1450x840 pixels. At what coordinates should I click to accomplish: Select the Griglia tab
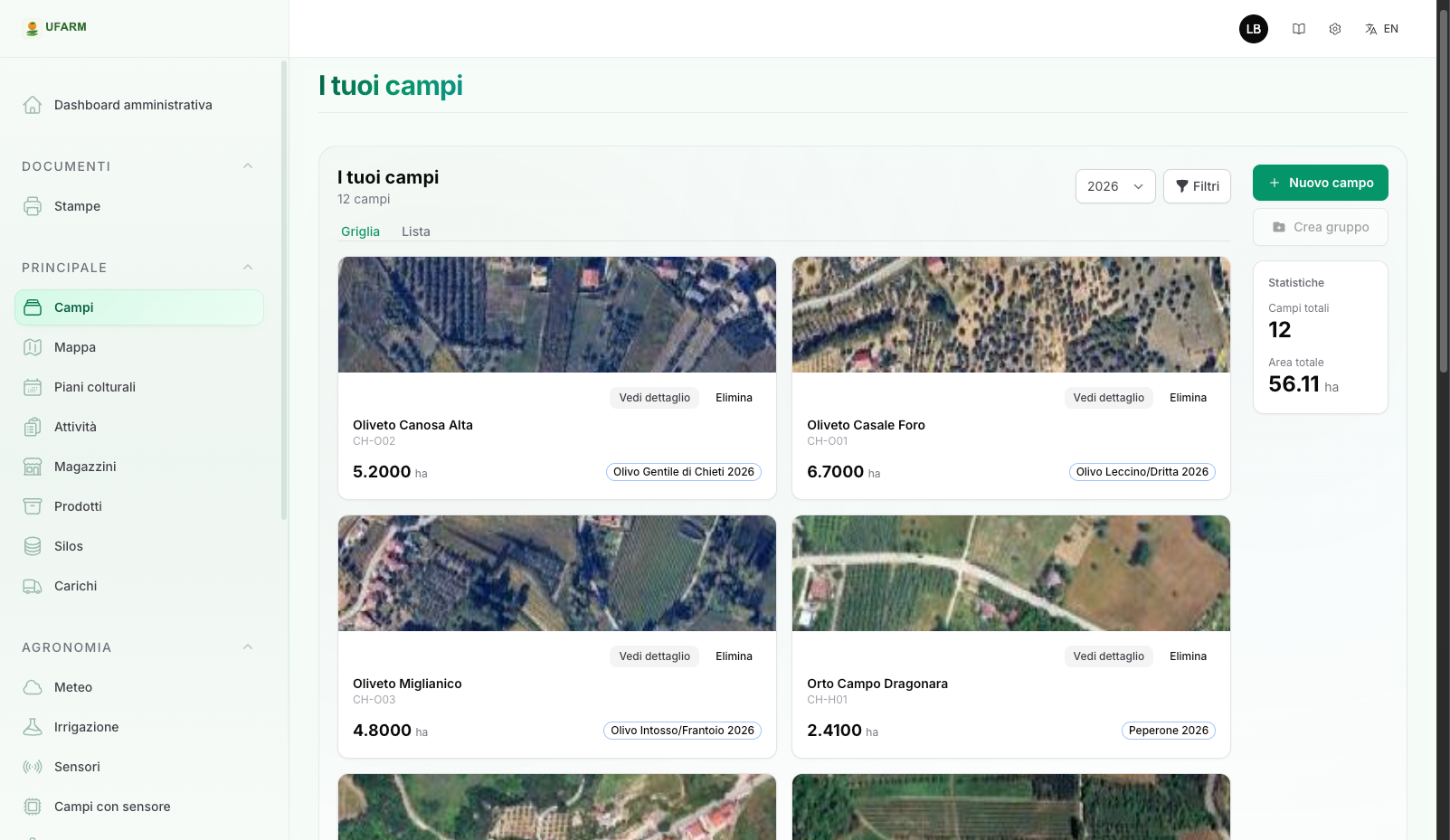point(360,231)
